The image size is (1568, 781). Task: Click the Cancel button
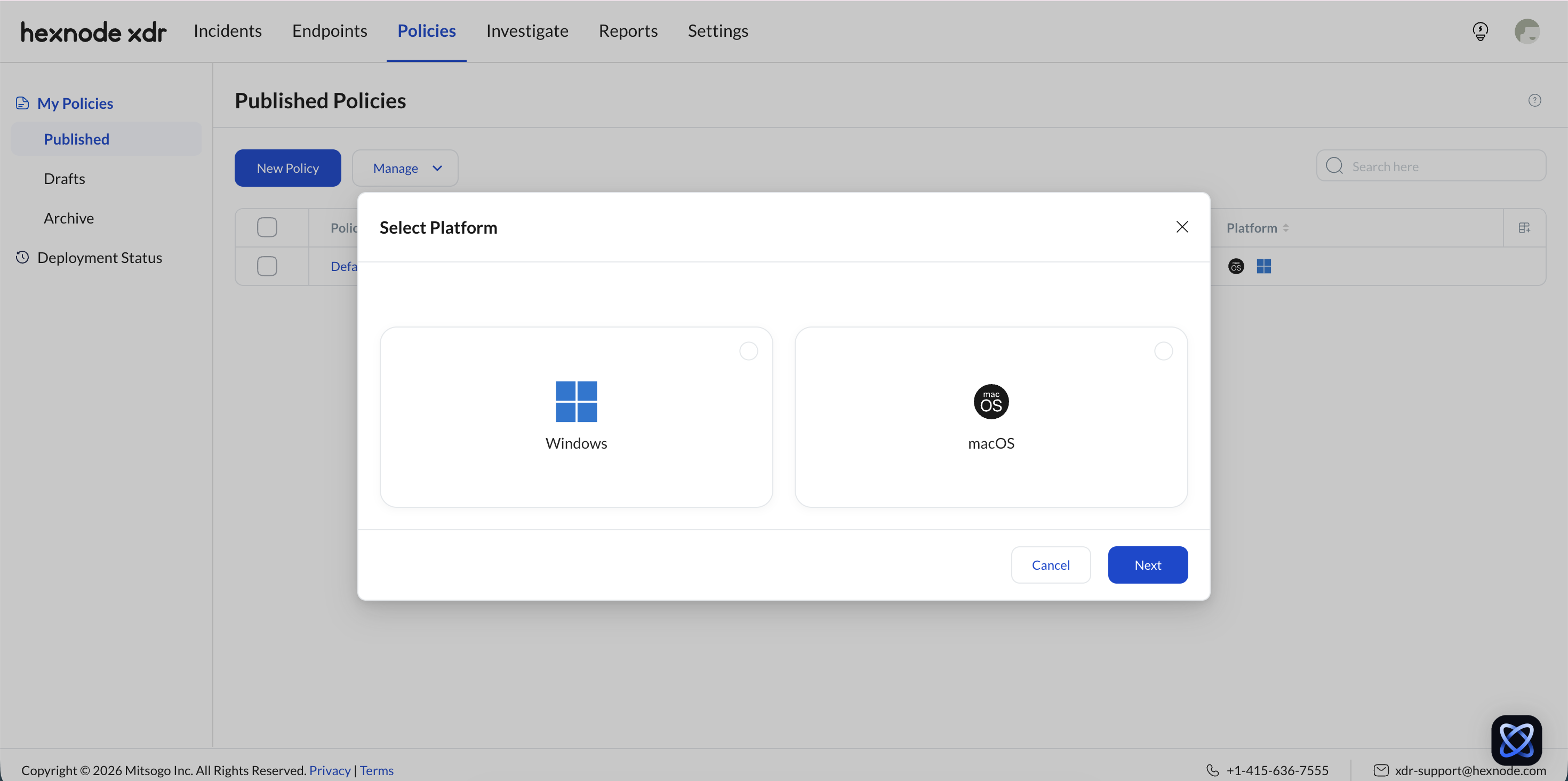click(x=1051, y=565)
